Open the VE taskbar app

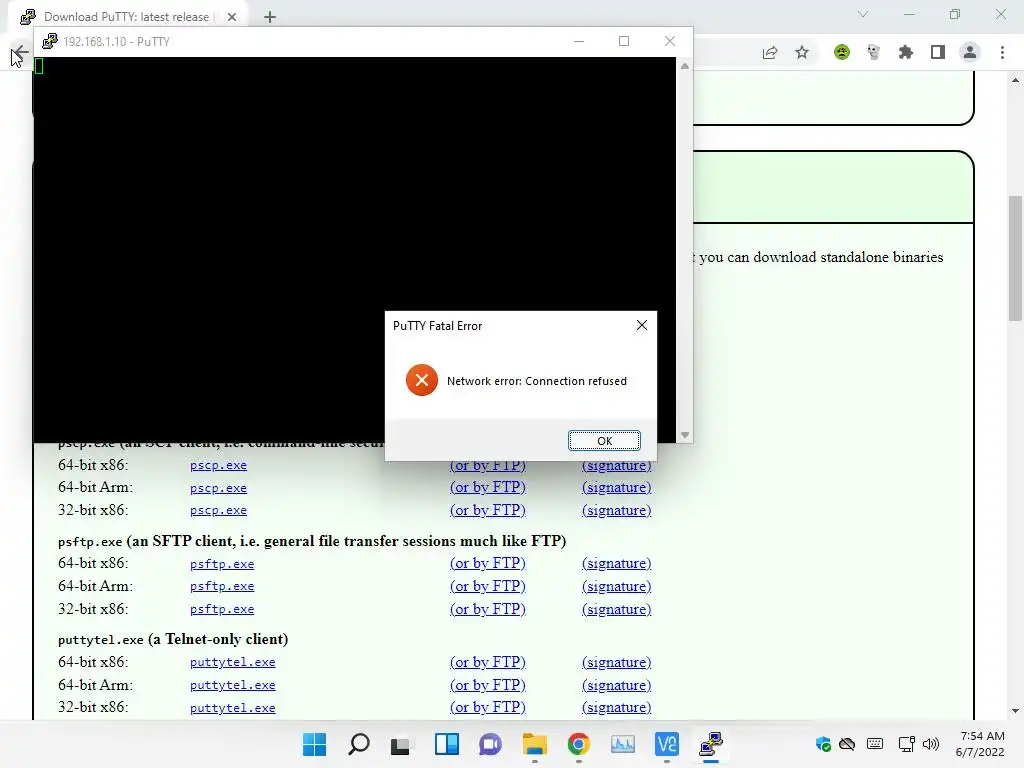pyautogui.click(x=667, y=744)
